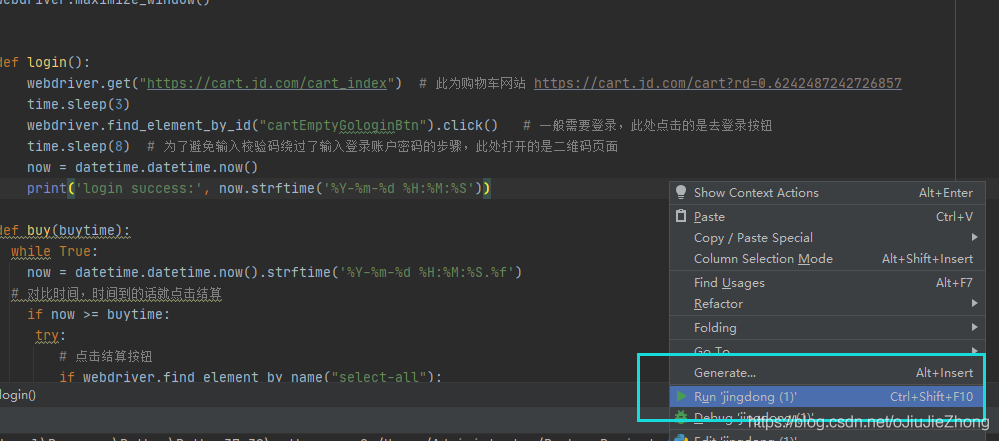Click the clipboard Paste icon
The height and width of the screenshot is (441, 999).
coord(681,216)
